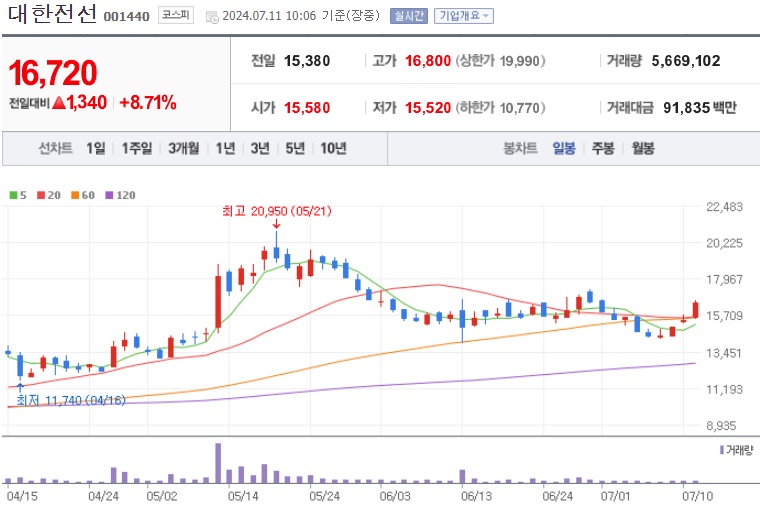Image resolution: width=760 pixels, height=510 pixels.
Task: Switch to 월봉 candlestick chart
Action: (643, 148)
